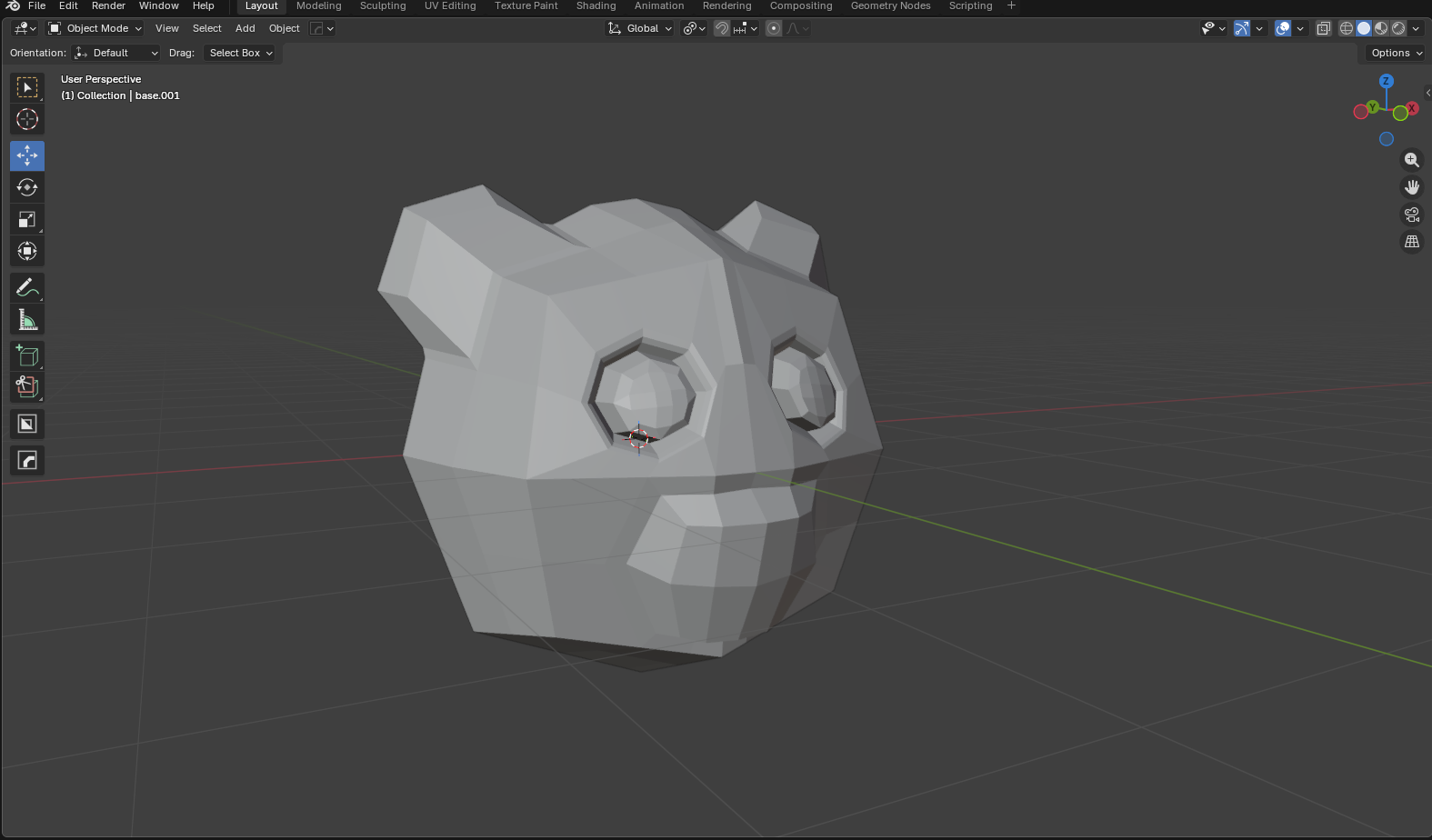Open the gizmo settings dropdown arrow
Image resolution: width=1432 pixels, height=840 pixels.
click(x=1259, y=28)
